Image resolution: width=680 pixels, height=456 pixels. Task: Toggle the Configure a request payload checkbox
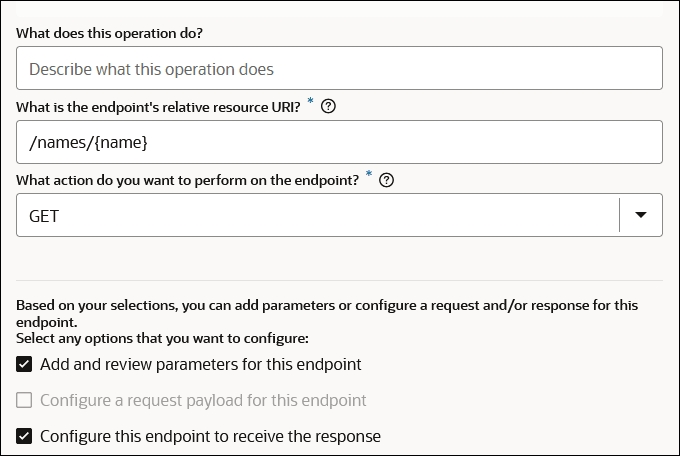point(25,400)
